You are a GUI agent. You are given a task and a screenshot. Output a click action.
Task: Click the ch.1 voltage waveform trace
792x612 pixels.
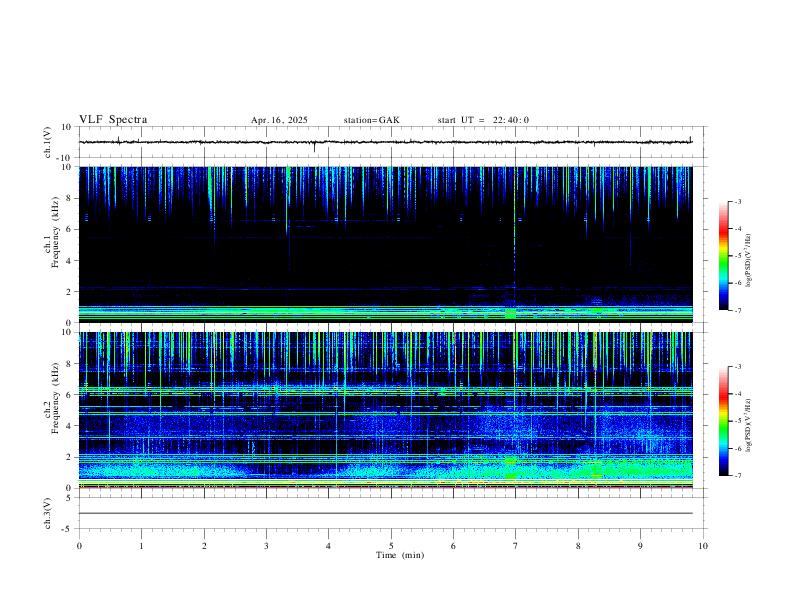[386, 142]
